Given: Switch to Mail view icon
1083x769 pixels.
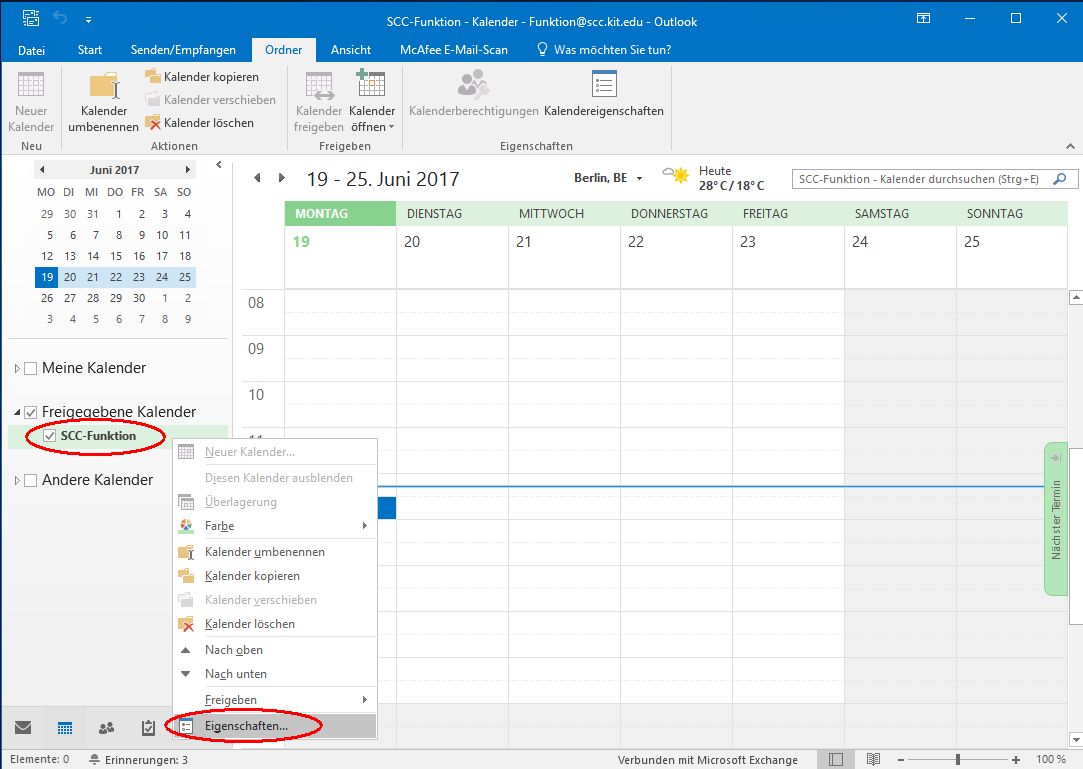Looking at the screenshot, I should tap(23, 727).
